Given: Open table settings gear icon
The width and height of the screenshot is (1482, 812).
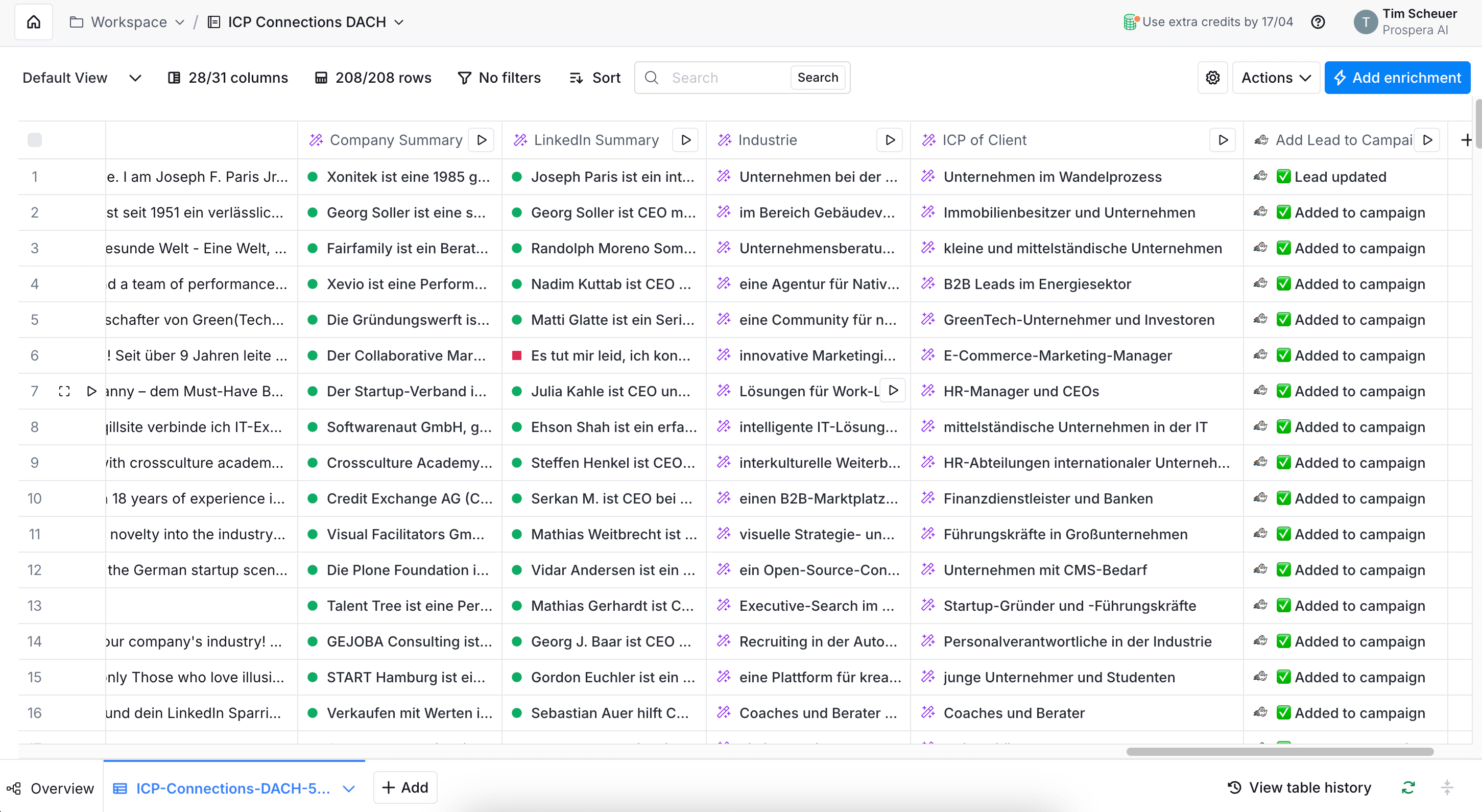Looking at the screenshot, I should 1213,78.
